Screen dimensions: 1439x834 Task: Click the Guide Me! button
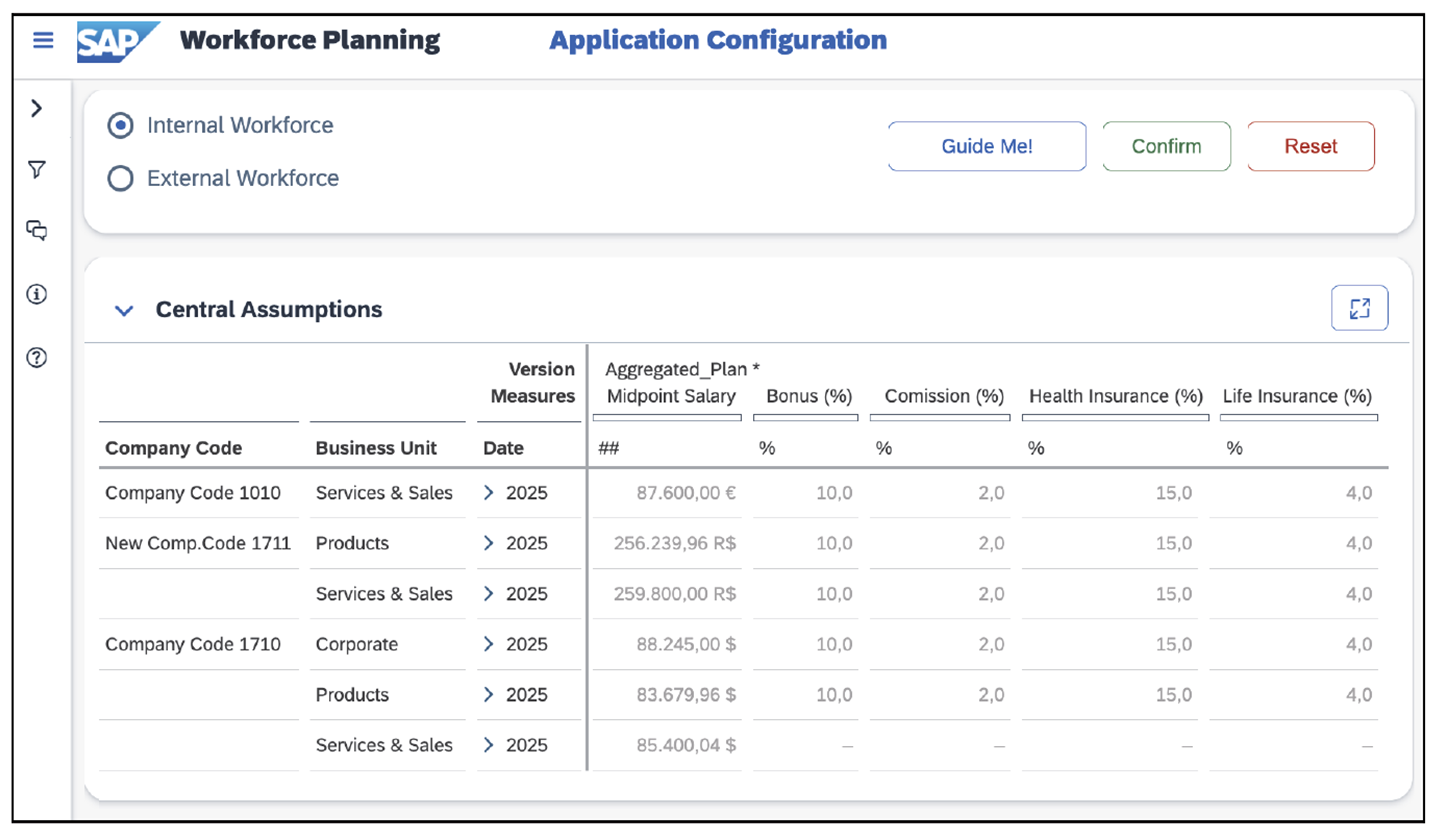pos(987,146)
